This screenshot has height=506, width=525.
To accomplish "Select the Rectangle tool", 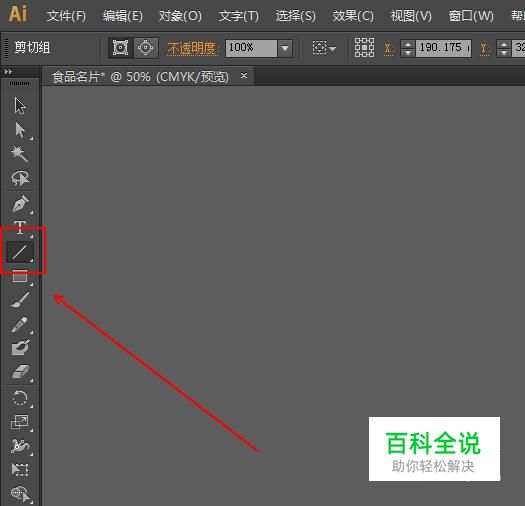I will [x=20, y=276].
